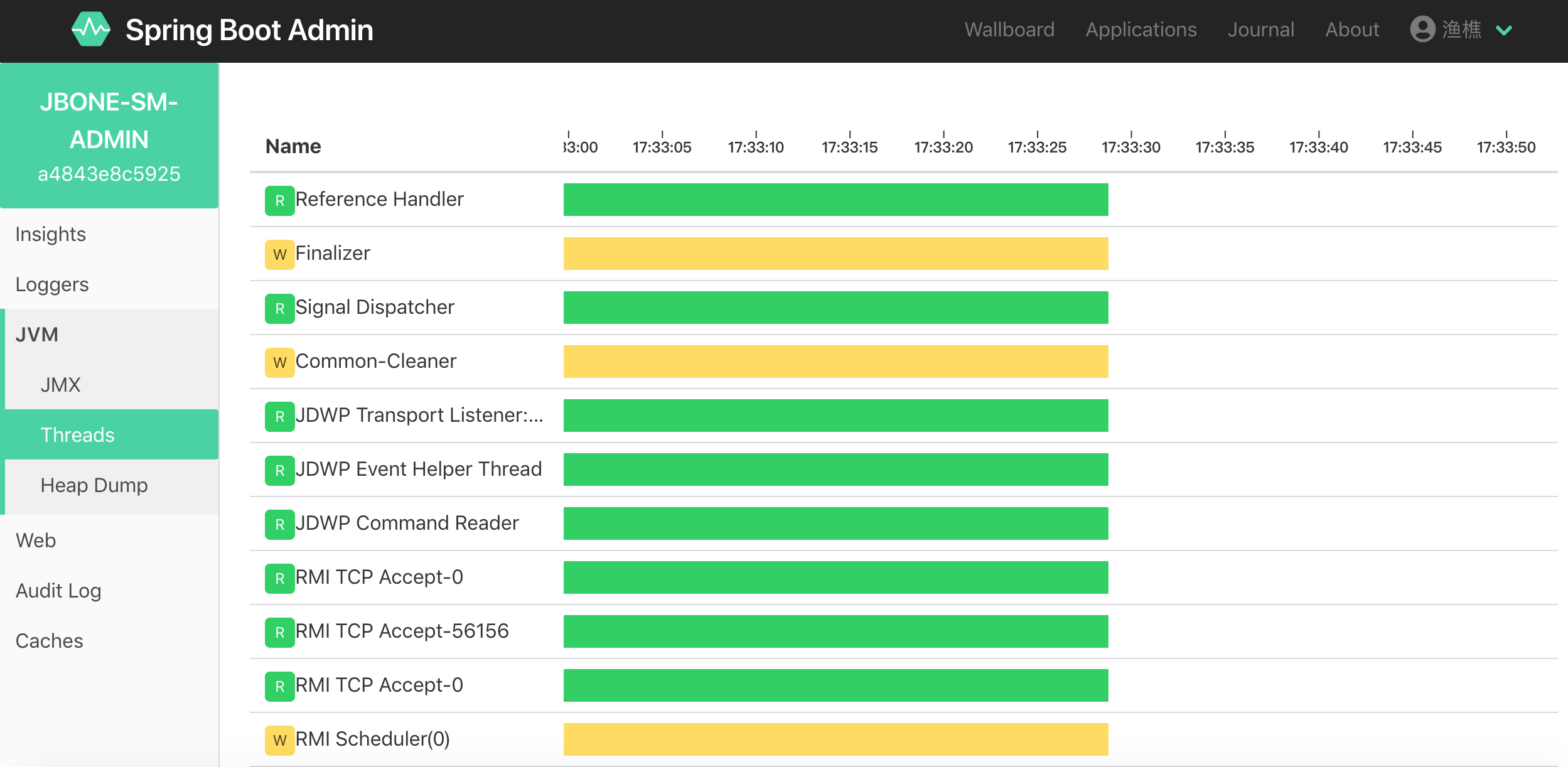The height and width of the screenshot is (767, 1568).
Task: Click the green timeline bar for JDWP Event Helper Thread
Action: [835, 469]
